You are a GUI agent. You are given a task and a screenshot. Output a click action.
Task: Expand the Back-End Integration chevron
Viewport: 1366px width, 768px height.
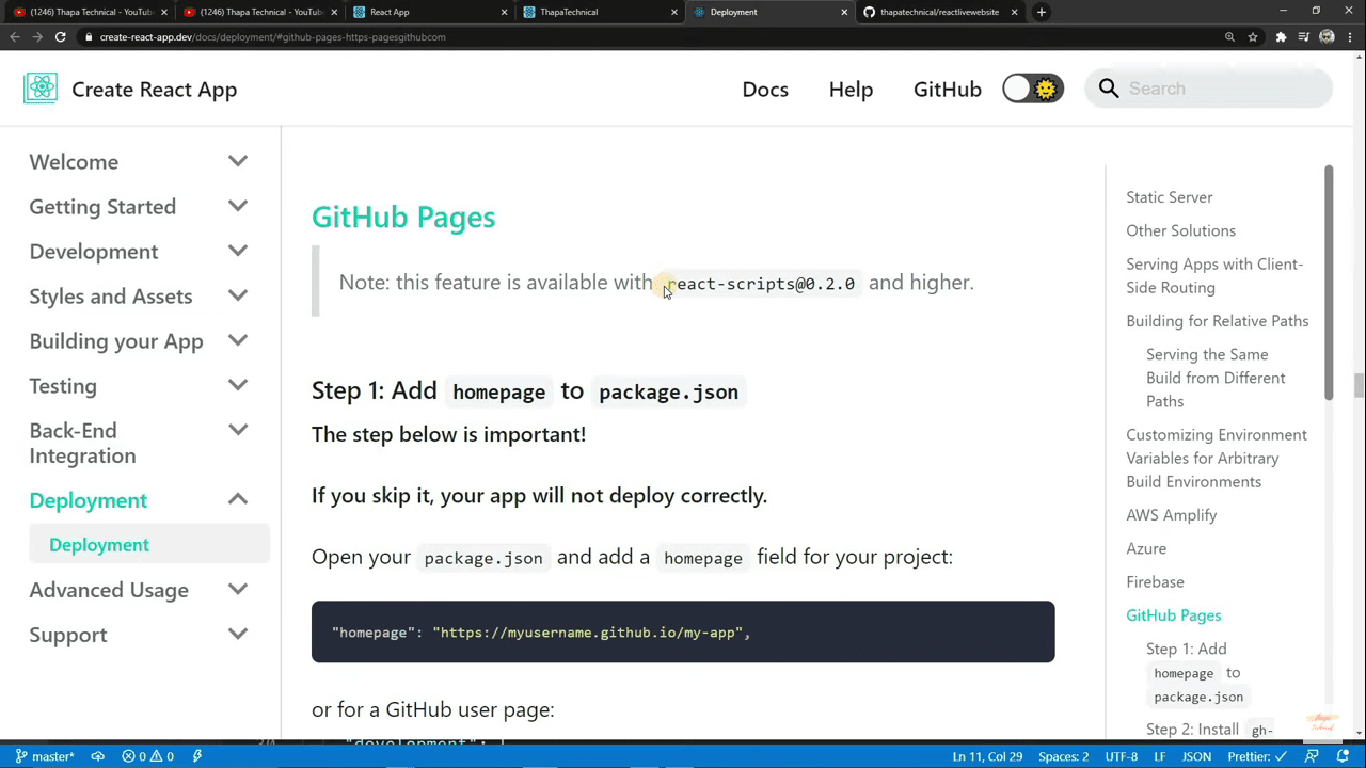238,430
